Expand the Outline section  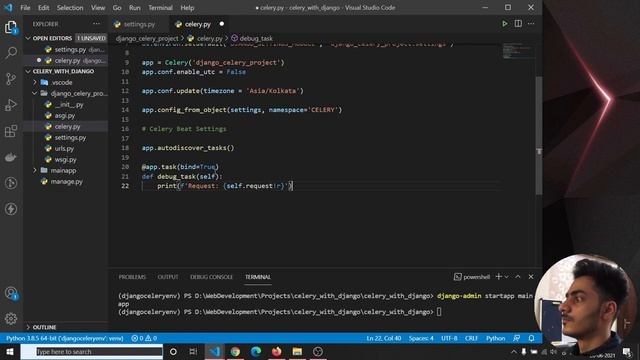click(28, 327)
